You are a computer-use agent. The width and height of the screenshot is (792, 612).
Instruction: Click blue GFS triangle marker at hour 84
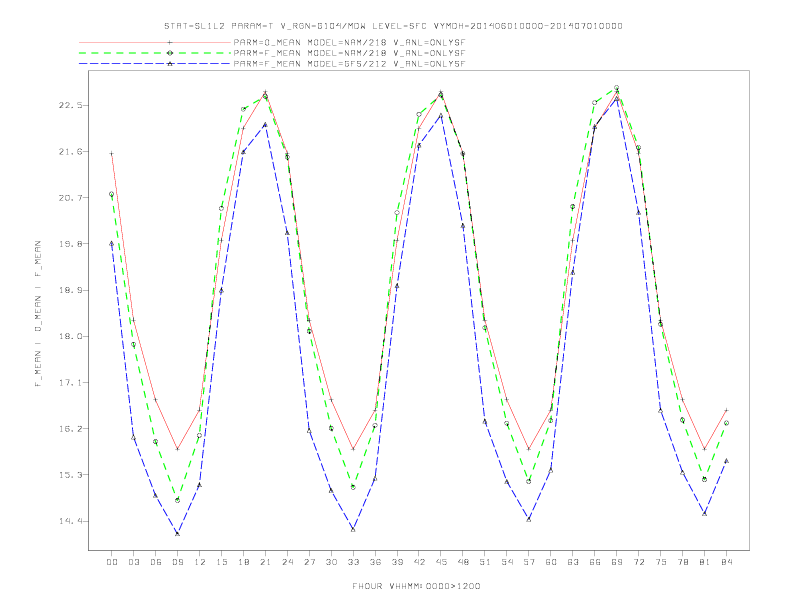tap(726, 461)
